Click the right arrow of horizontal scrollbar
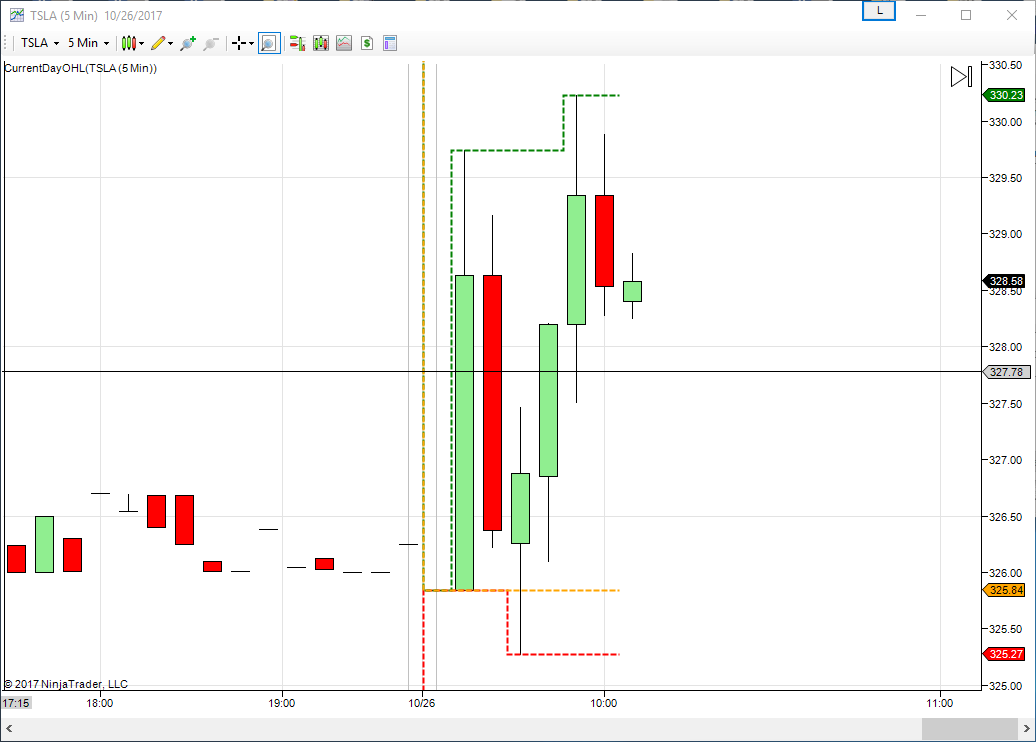1036x742 pixels. 1027,729
